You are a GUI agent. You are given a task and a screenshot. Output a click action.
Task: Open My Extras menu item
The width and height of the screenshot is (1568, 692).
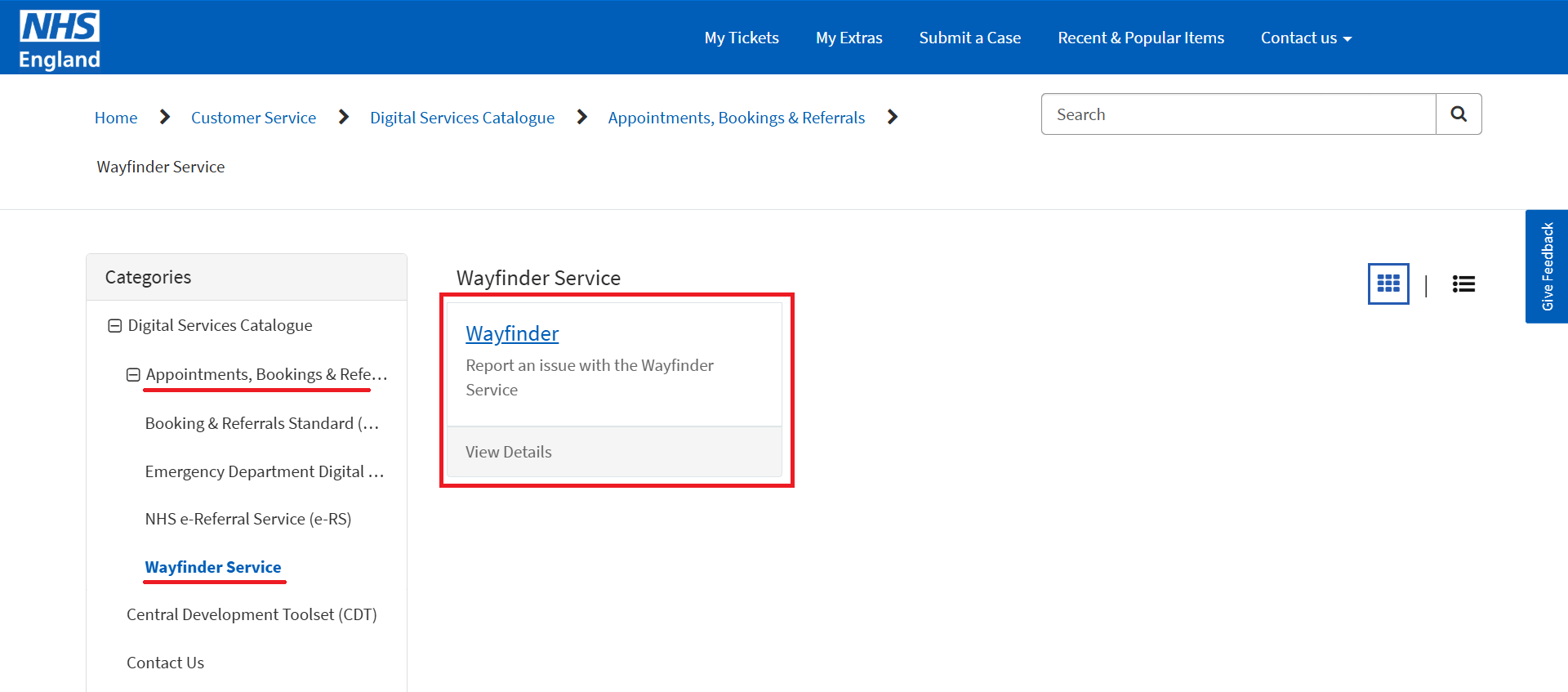(849, 38)
